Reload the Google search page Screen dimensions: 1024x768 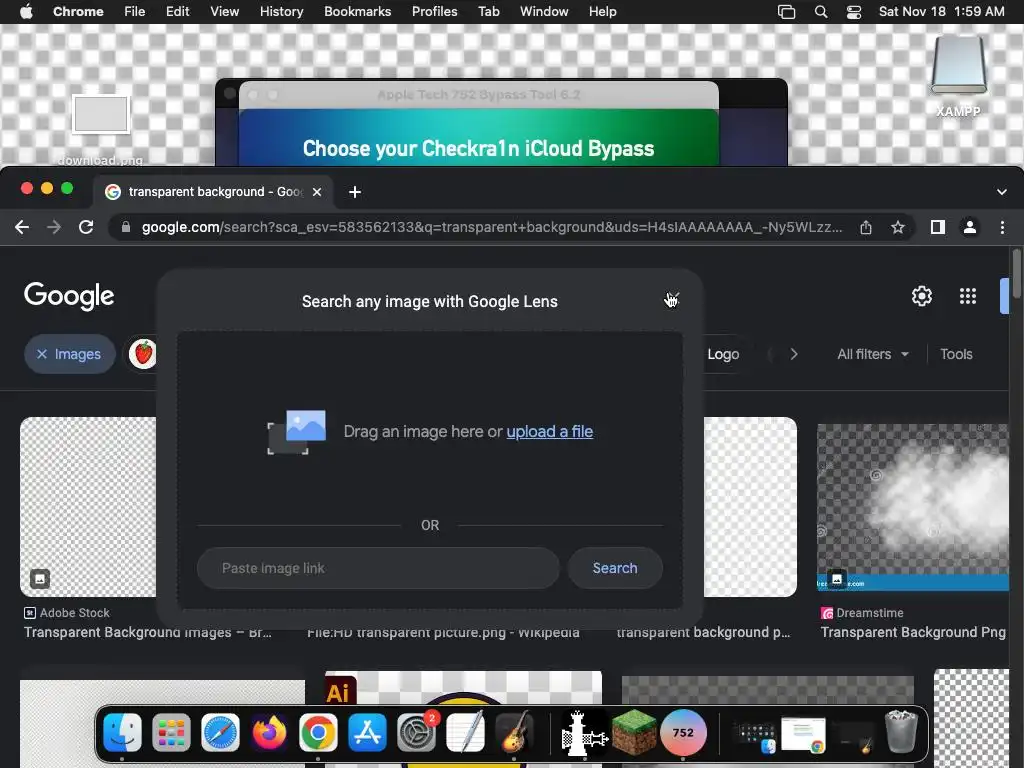point(86,227)
